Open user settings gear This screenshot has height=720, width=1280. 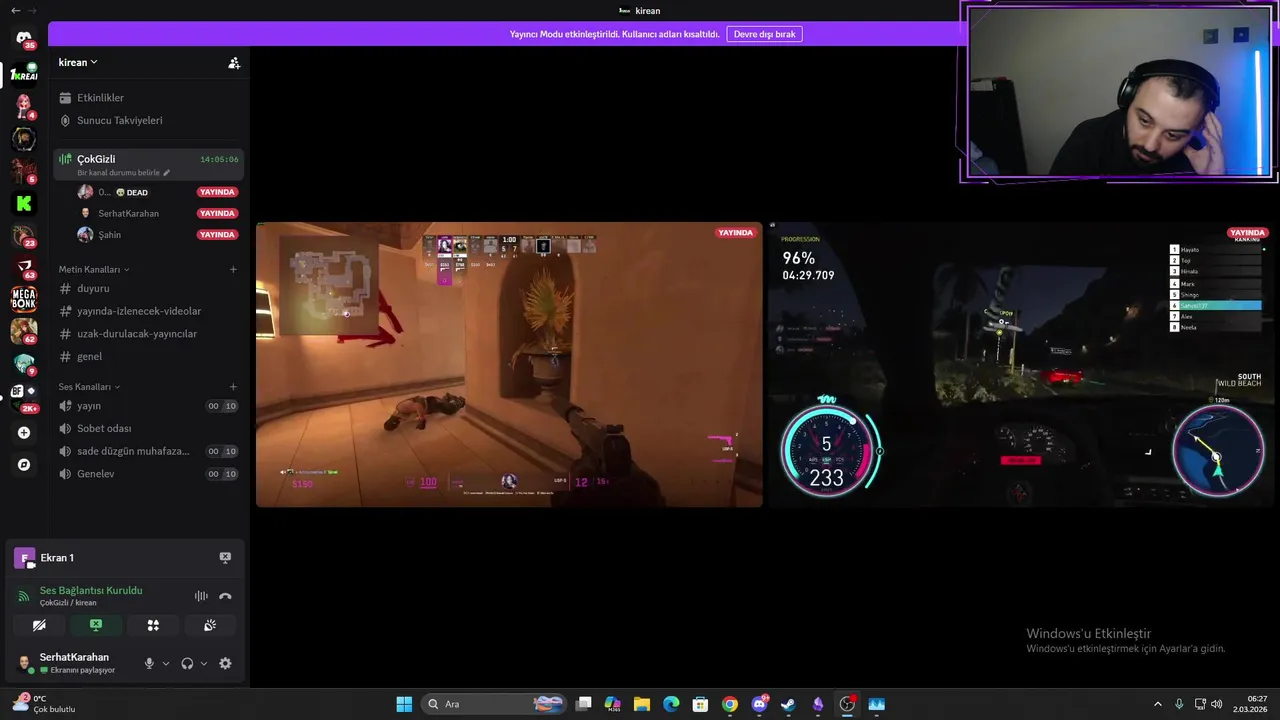click(225, 663)
